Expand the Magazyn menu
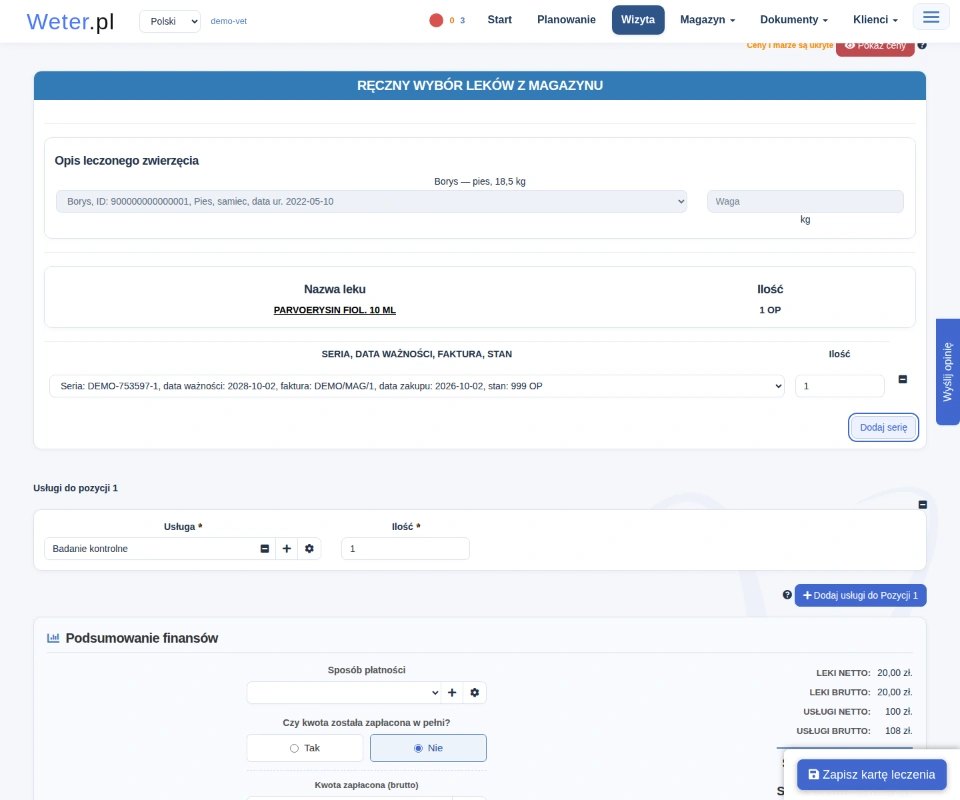The width and height of the screenshot is (960, 800). pyautogui.click(x=708, y=20)
